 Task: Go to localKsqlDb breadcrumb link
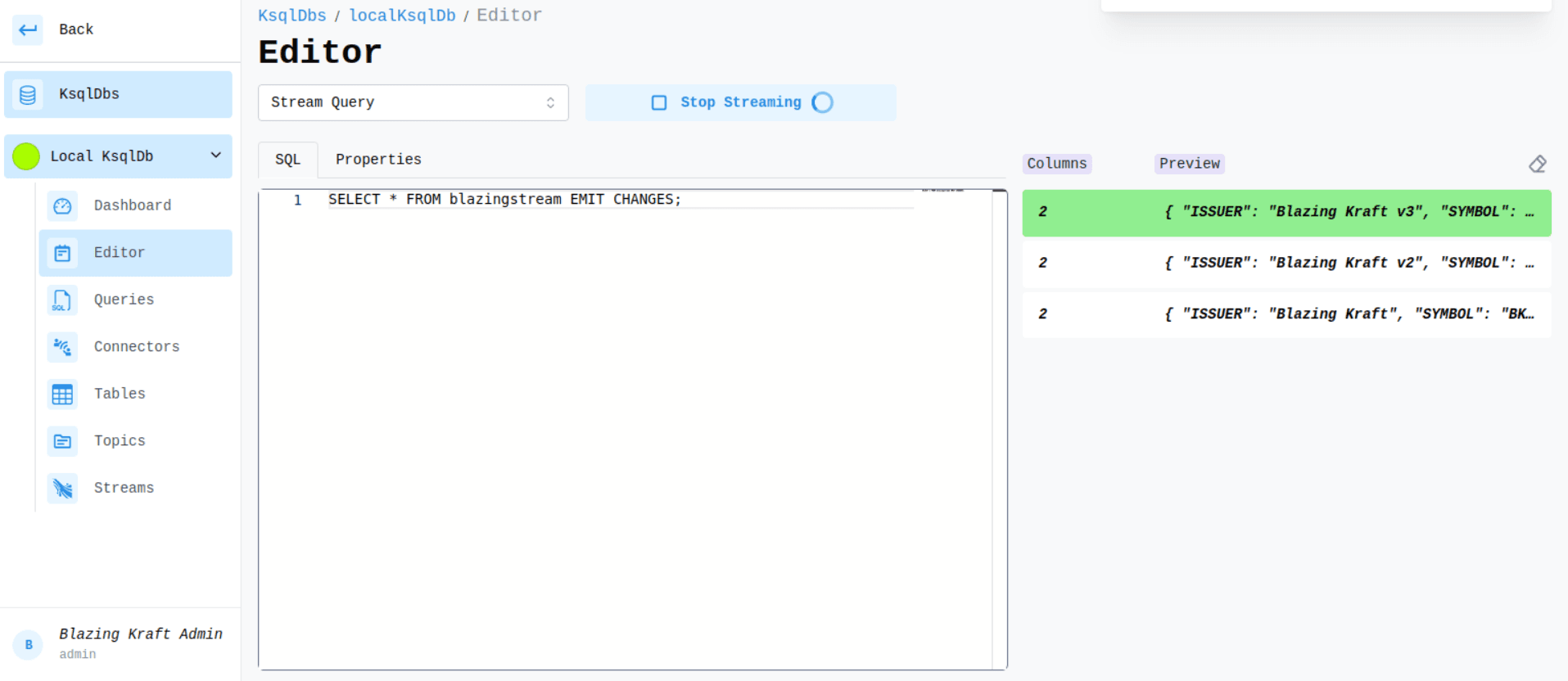(402, 16)
